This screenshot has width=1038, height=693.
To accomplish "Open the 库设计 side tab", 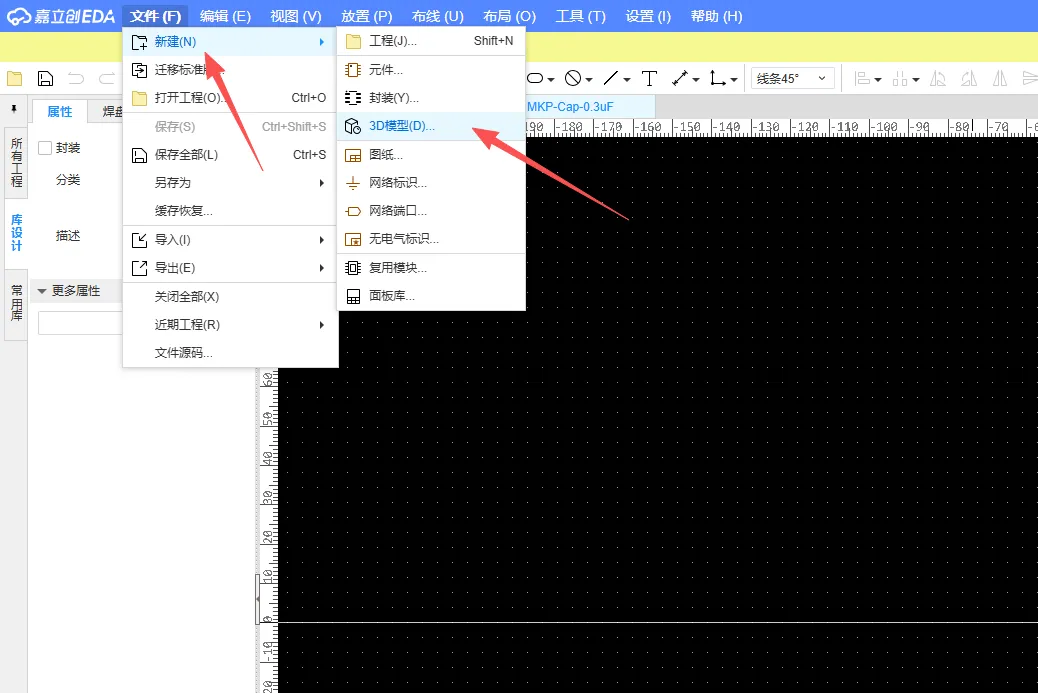I will [17, 233].
